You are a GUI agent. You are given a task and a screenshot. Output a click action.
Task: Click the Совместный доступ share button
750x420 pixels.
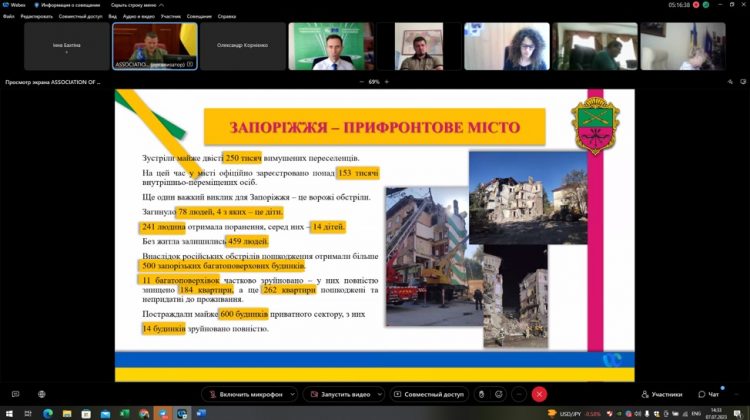[x=429, y=394]
